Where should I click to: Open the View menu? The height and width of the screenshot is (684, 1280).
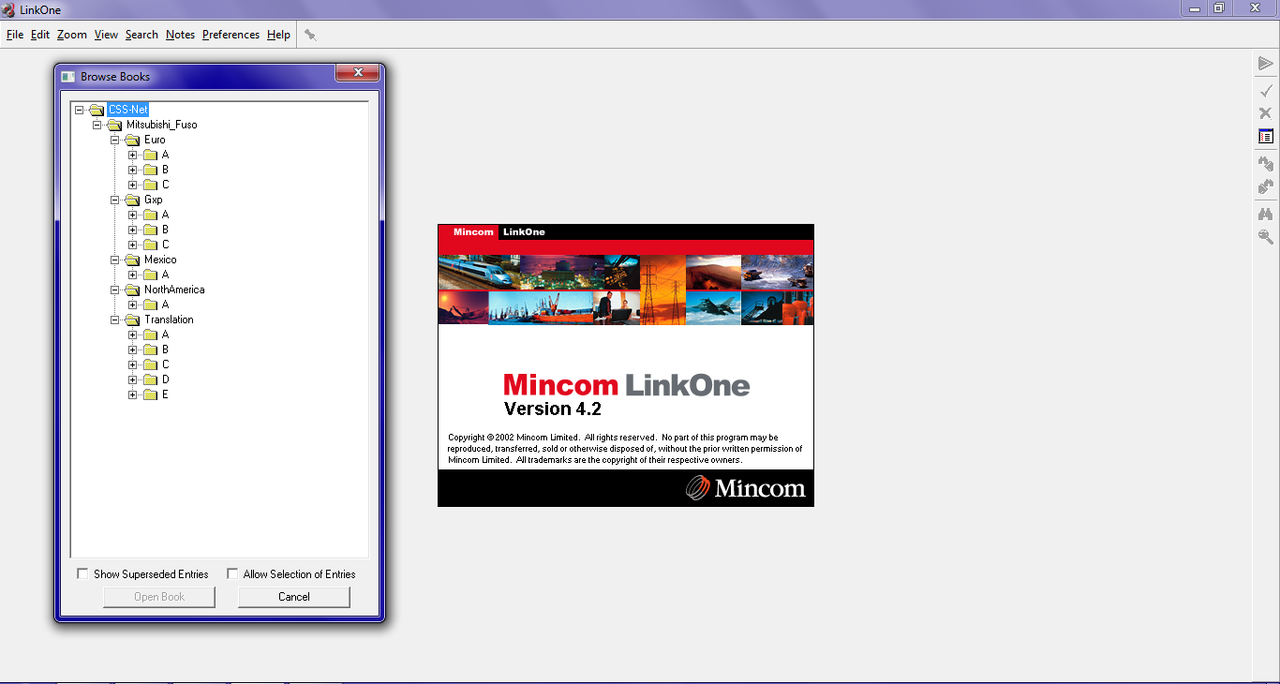point(106,34)
